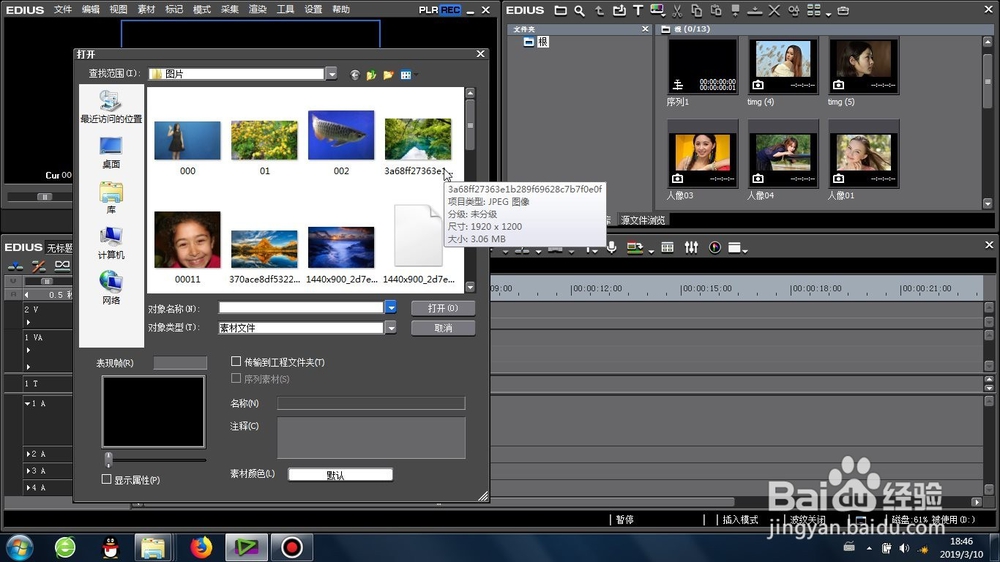
Task: Open the 设置 menu
Action: (x=313, y=10)
